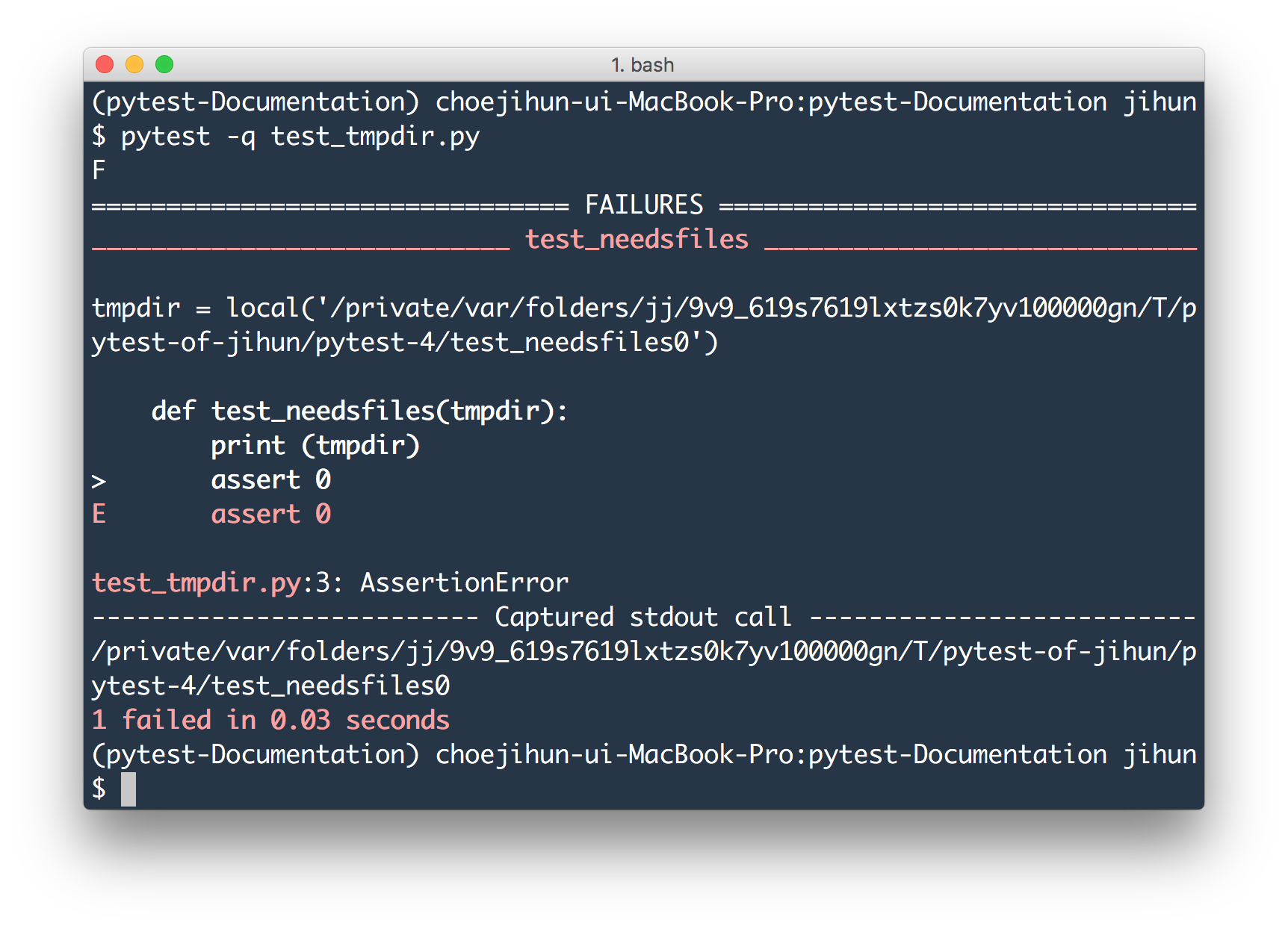Screen dimensions: 1288x929
Task: Click the green zoom traffic-light button
Action: click(x=165, y=65)
